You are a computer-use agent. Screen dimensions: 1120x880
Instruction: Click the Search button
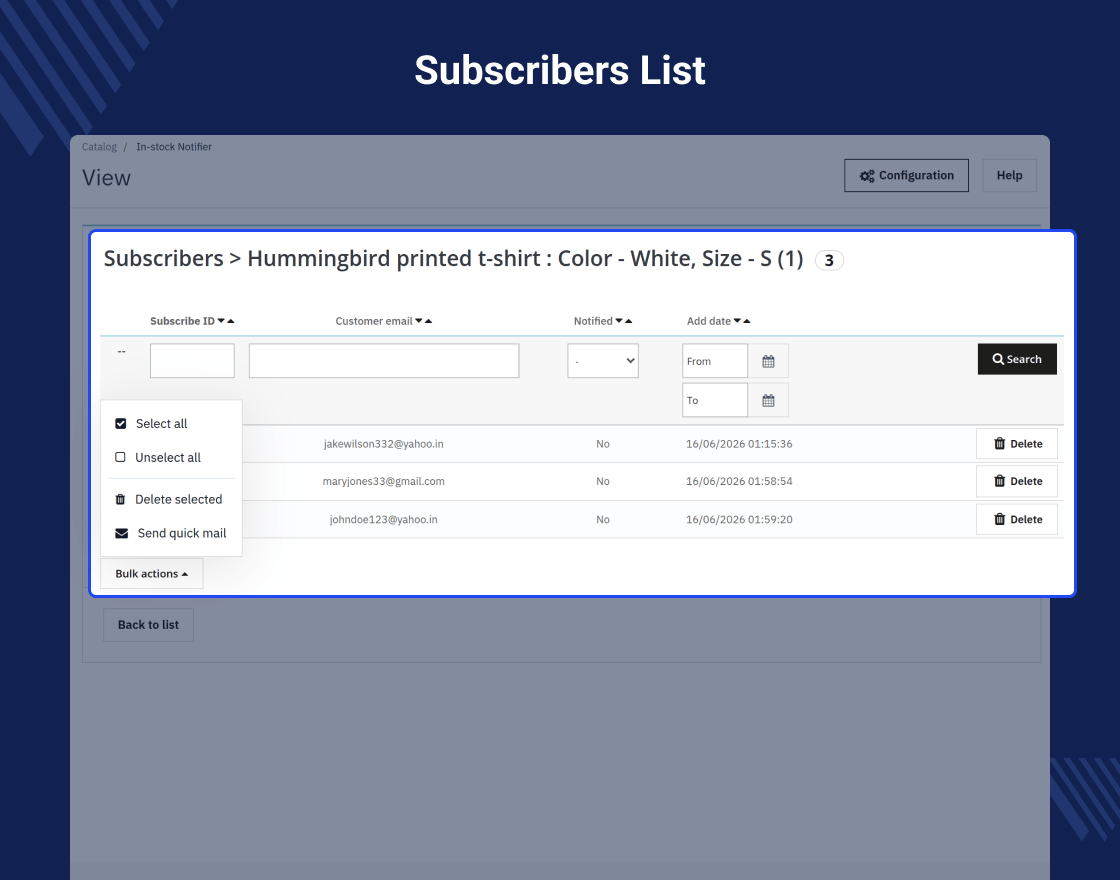click(x=1017, y=359)
